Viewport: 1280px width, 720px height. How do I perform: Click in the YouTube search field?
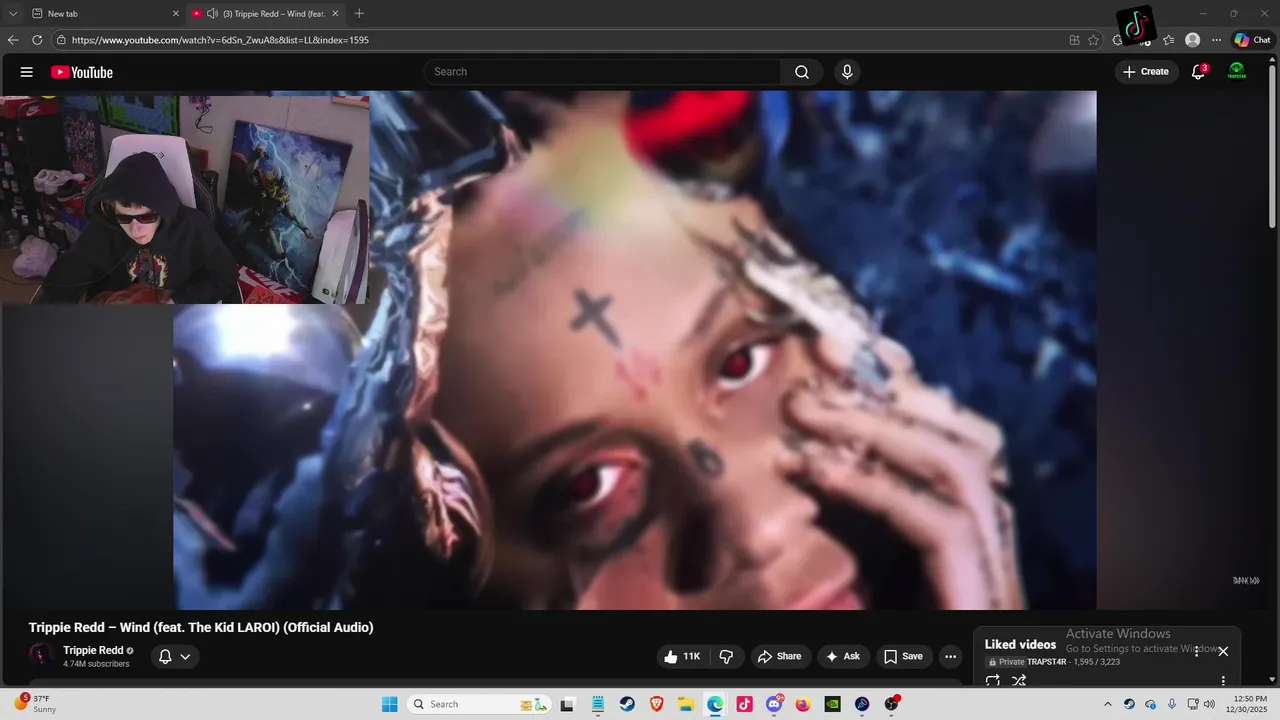(603, 72)
